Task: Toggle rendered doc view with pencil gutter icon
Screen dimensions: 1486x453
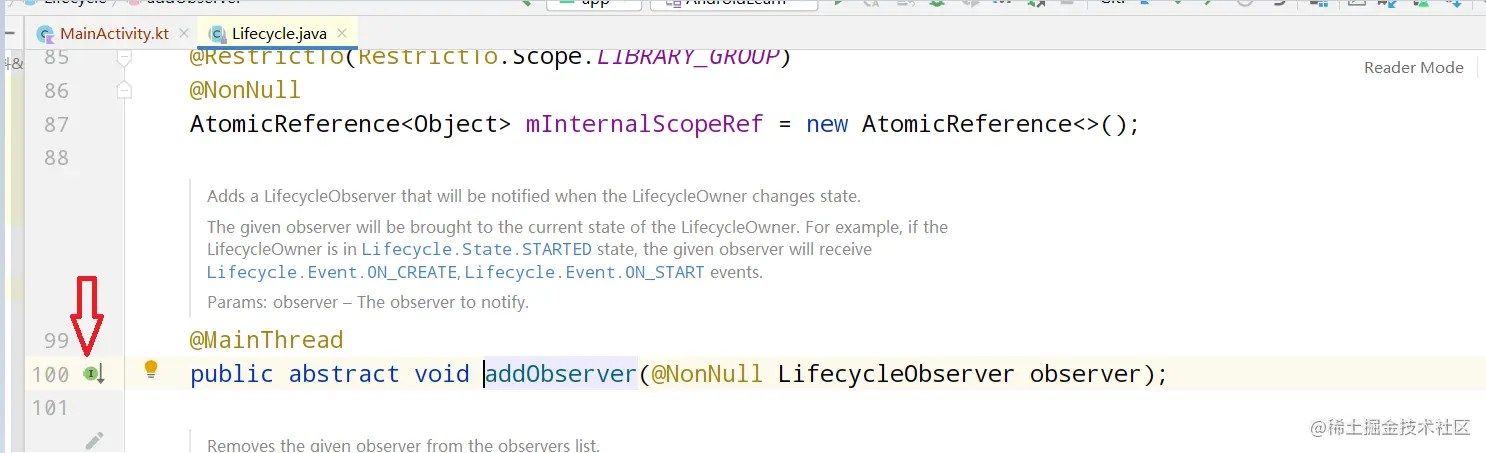Action: point(94,440)
